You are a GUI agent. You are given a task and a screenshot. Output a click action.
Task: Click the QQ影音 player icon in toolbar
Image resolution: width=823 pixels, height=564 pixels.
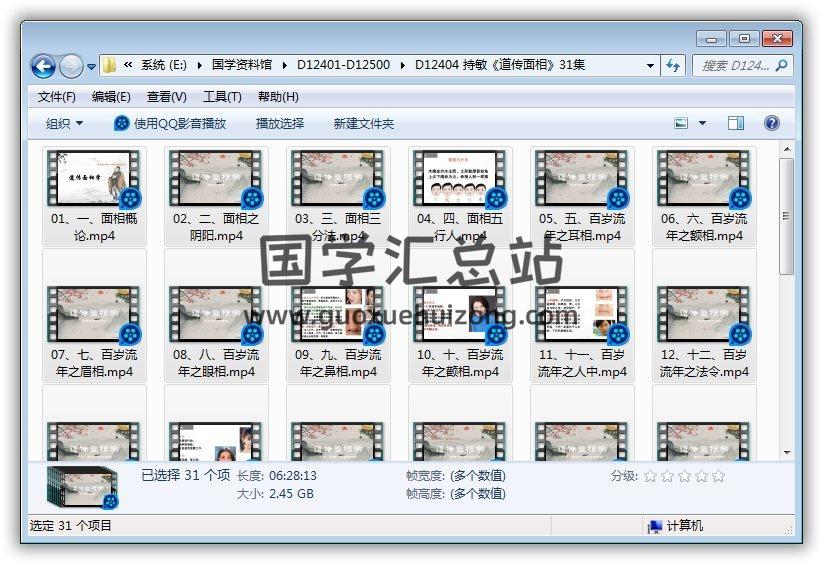tap(121, 123)
